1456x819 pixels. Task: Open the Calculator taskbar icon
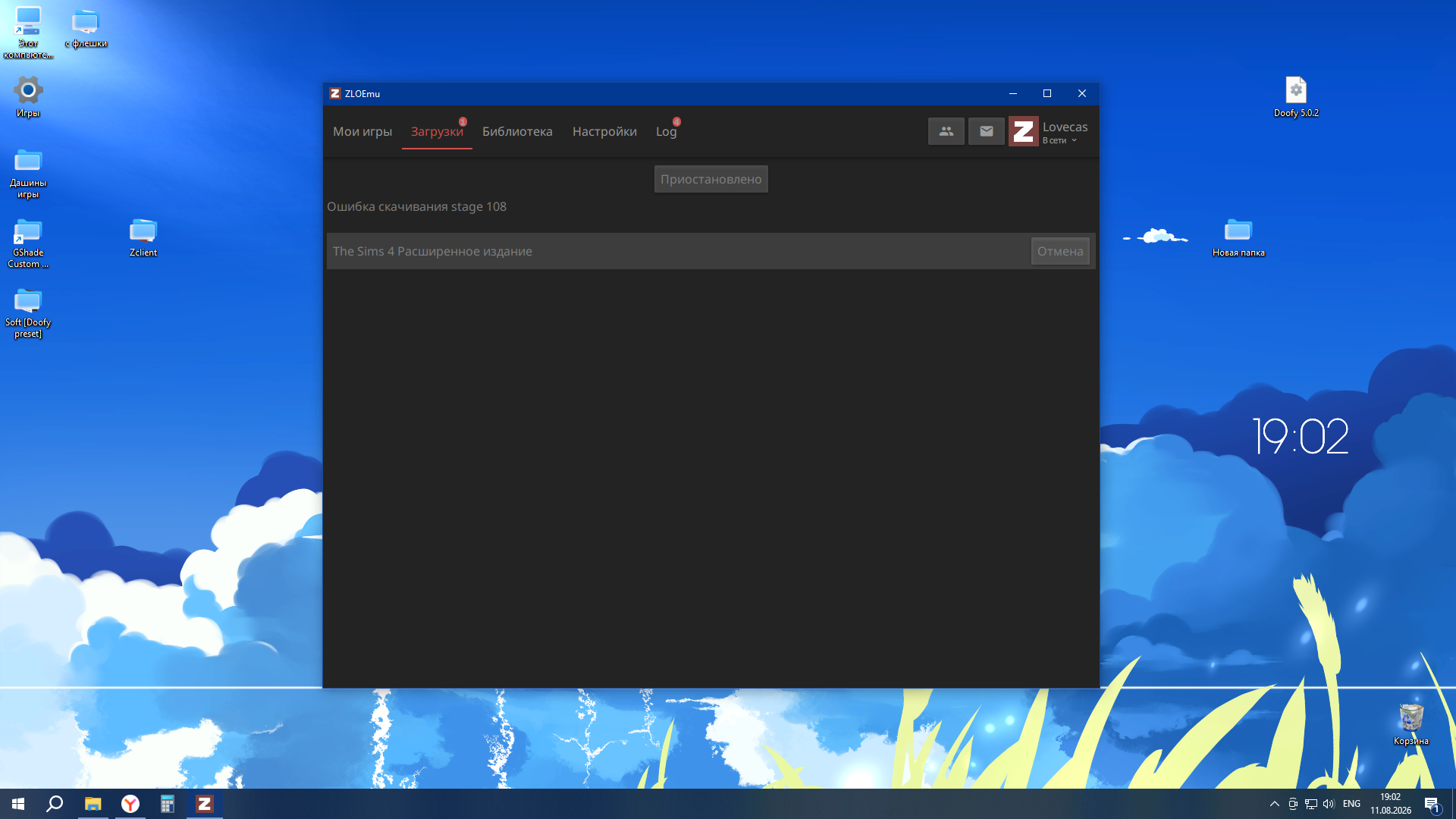pos(168,804)
